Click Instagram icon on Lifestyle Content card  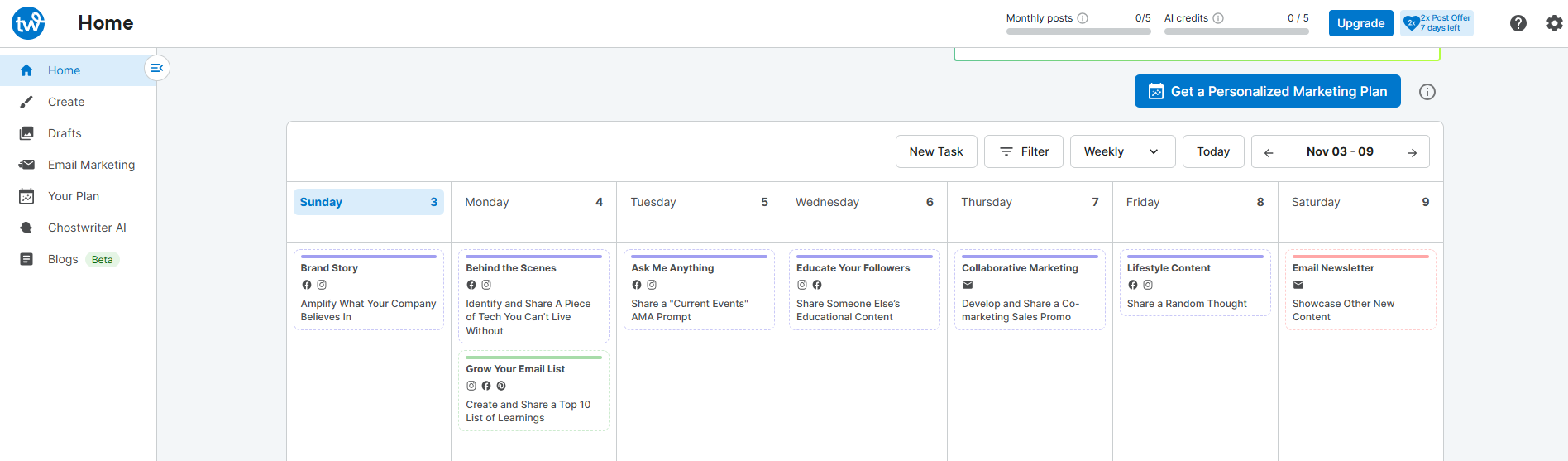[x=1148, y=285]
